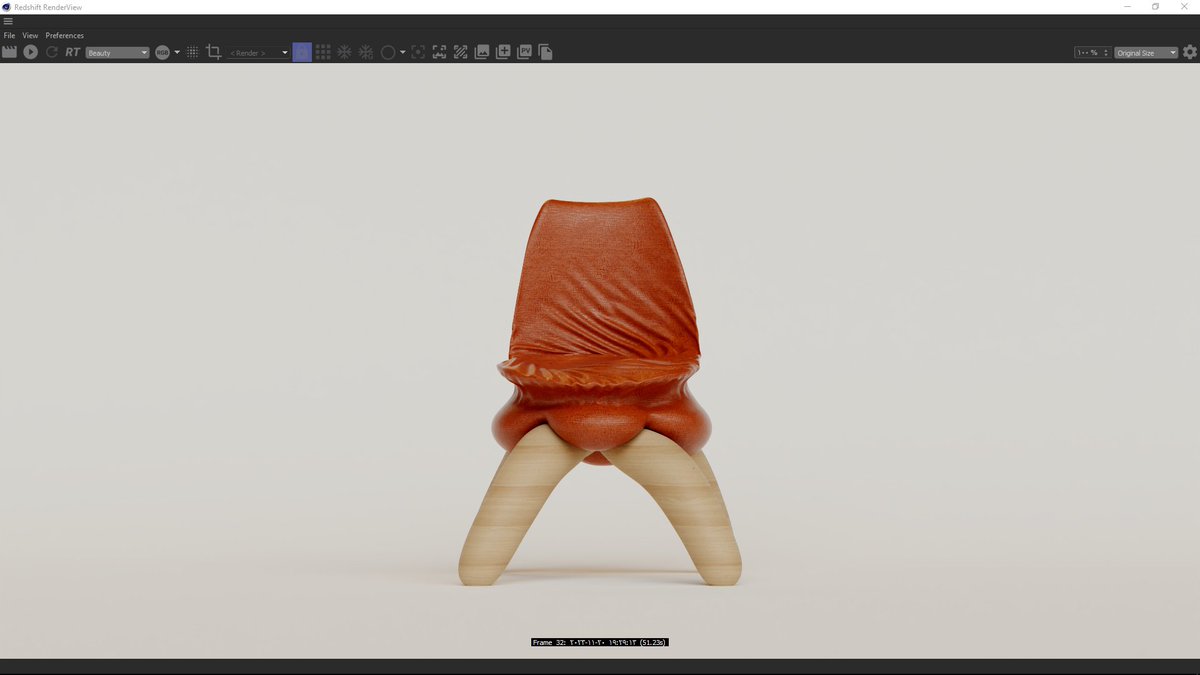Select the crop region tool

coord(214,52)
